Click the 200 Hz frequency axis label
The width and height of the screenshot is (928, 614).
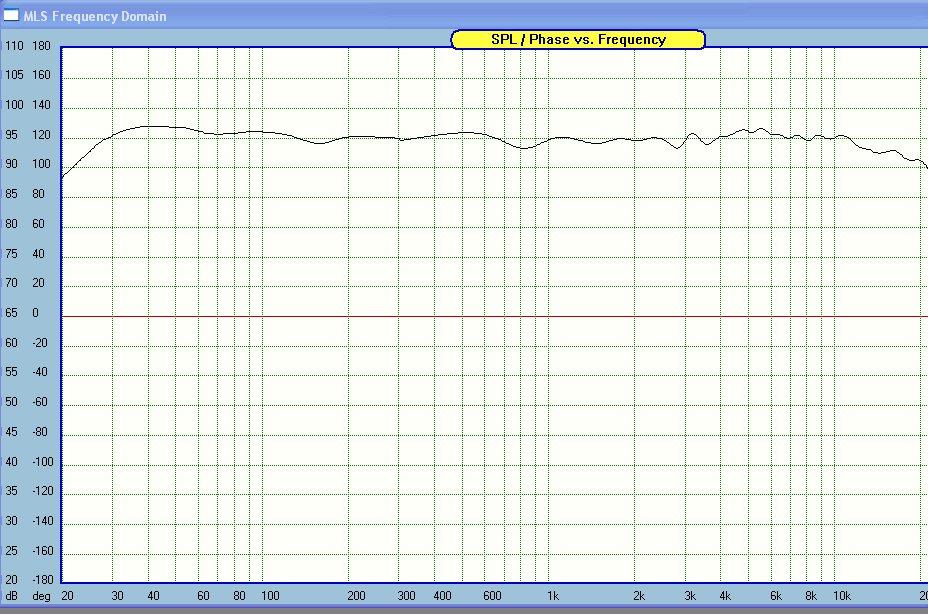pyautogui.click(x=356, y=596)
